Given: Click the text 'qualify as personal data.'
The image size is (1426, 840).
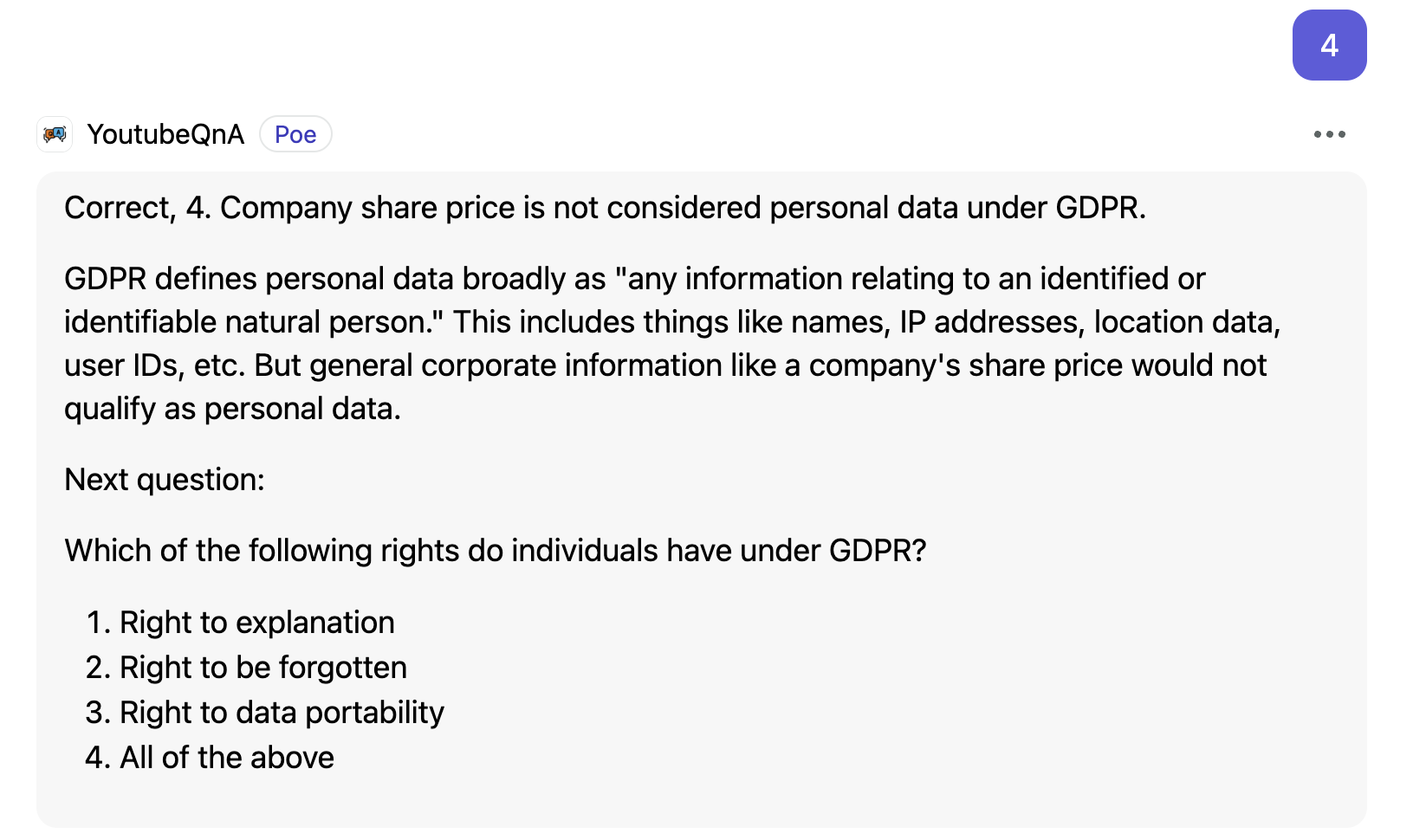Looking at the screenshot, I should (232, 409).
